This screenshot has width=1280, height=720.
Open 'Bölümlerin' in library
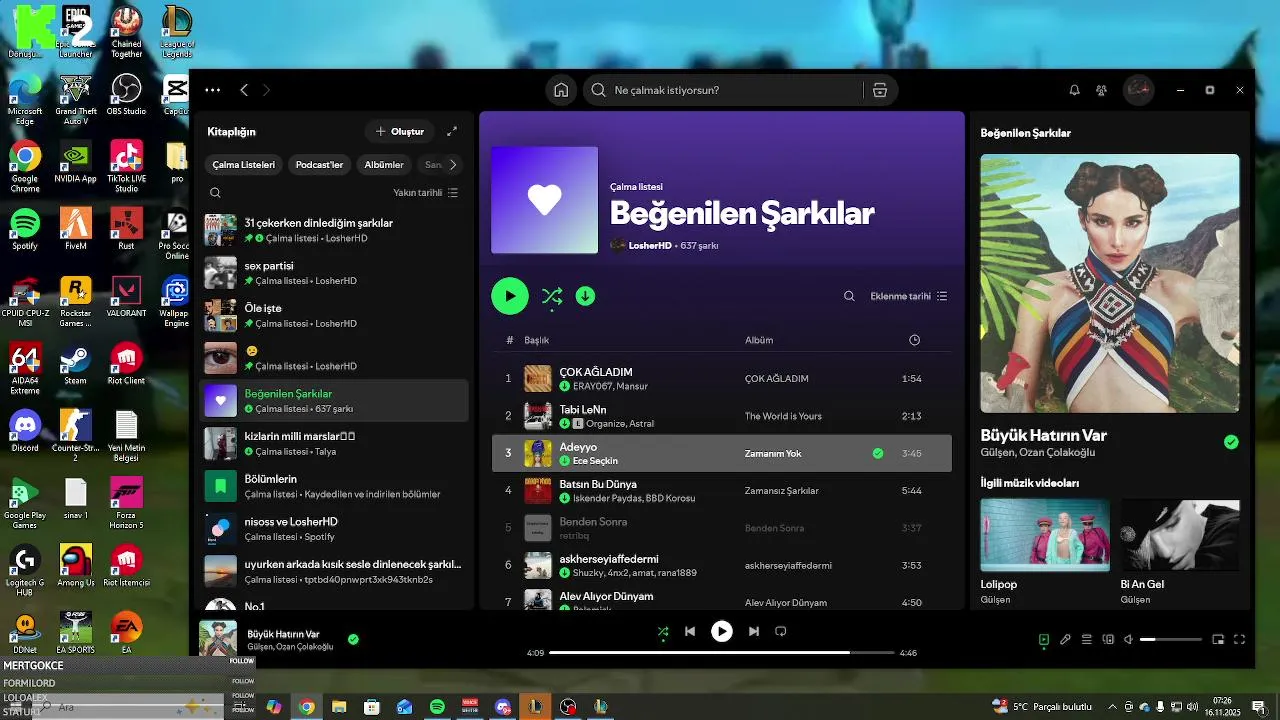[333, 486]
